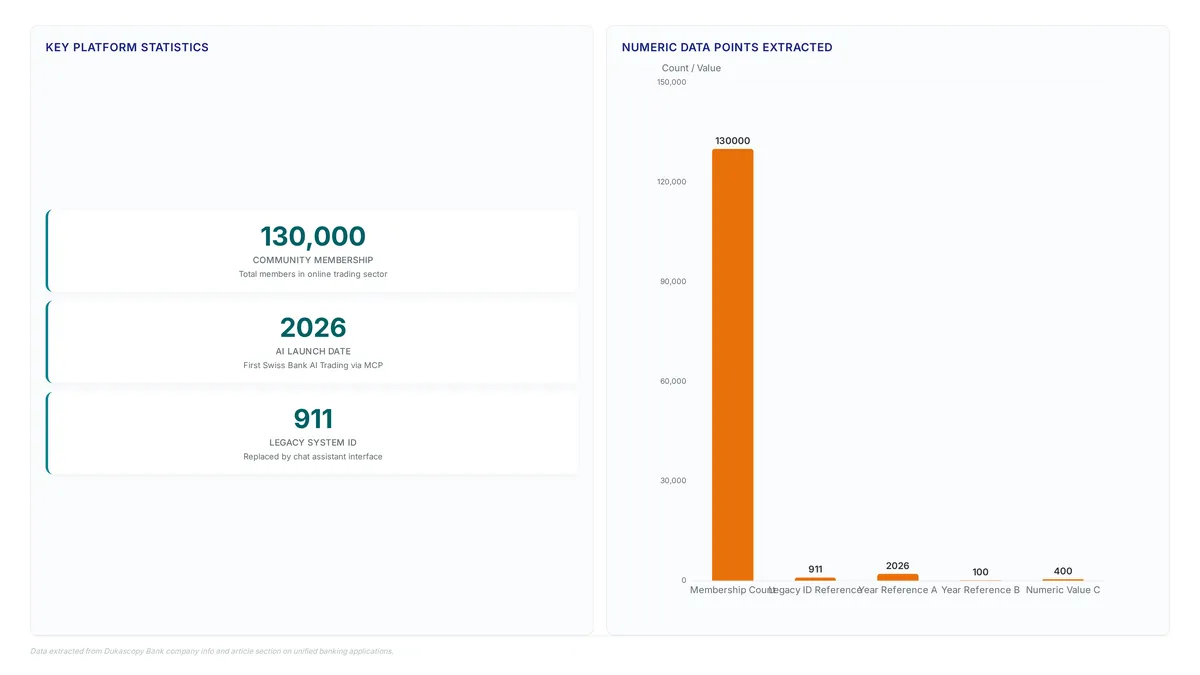Click the Legacy System ID label
Viewport: 1200px width, 675px height.
tap(313, 442)
